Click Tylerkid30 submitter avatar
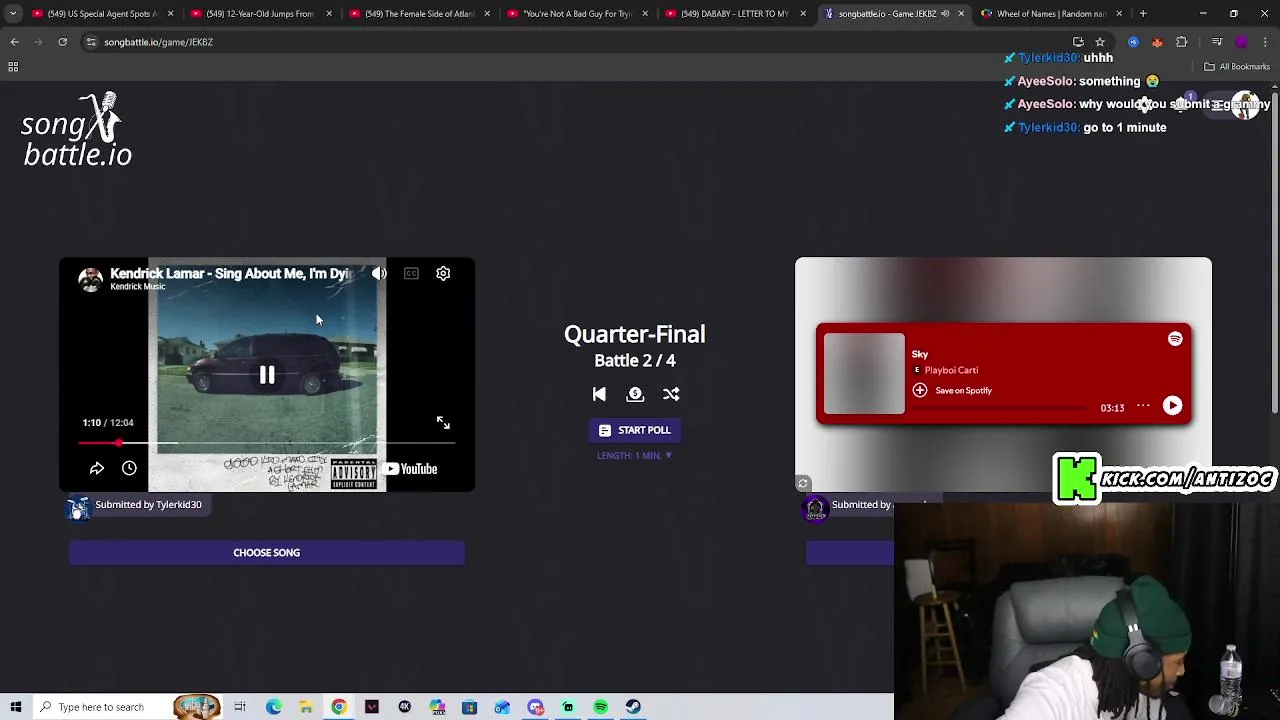The width and height of the screenshot is (1280, 720). click(78, 508)
